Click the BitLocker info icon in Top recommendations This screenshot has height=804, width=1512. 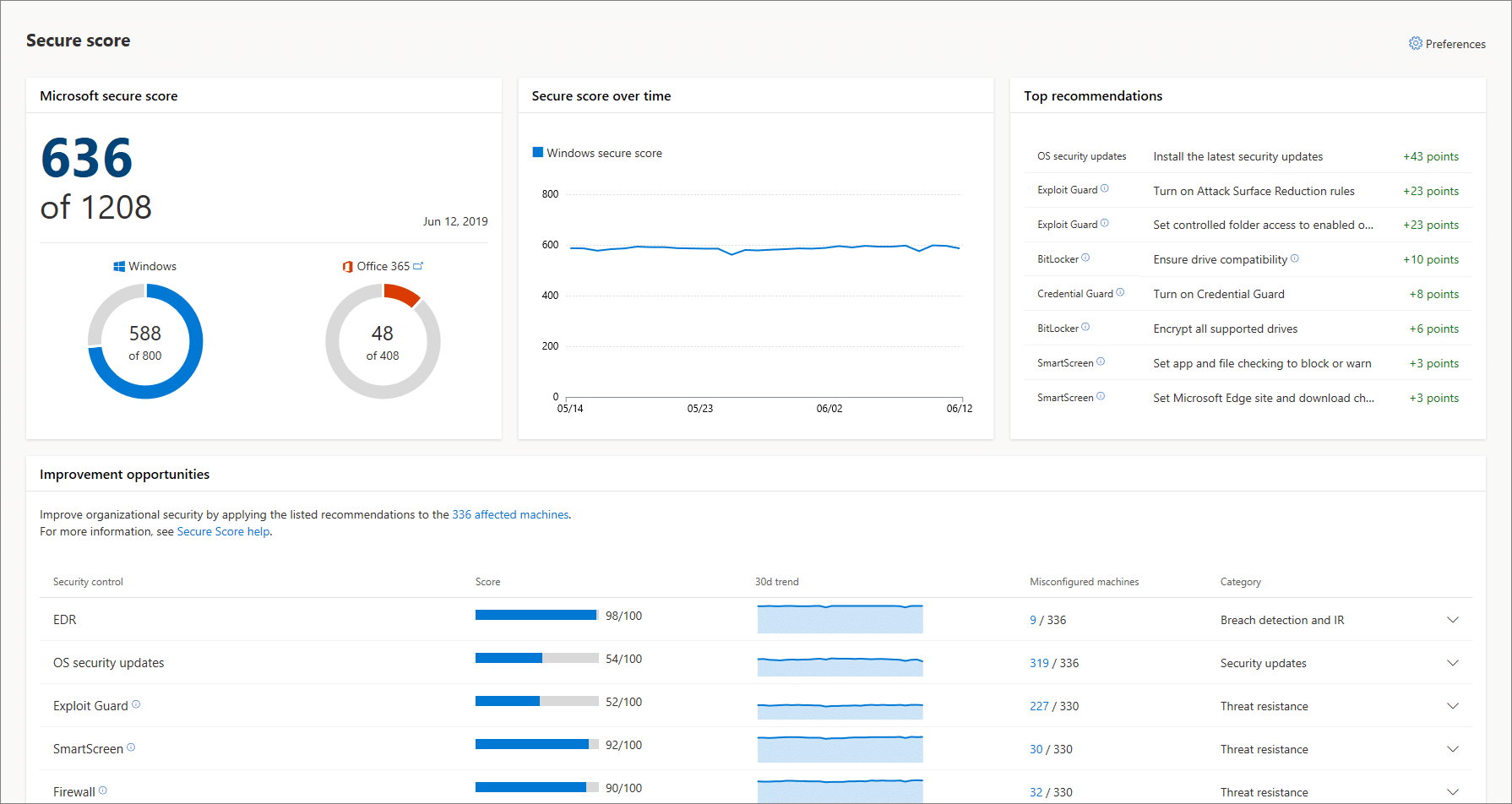(1085, 258)
